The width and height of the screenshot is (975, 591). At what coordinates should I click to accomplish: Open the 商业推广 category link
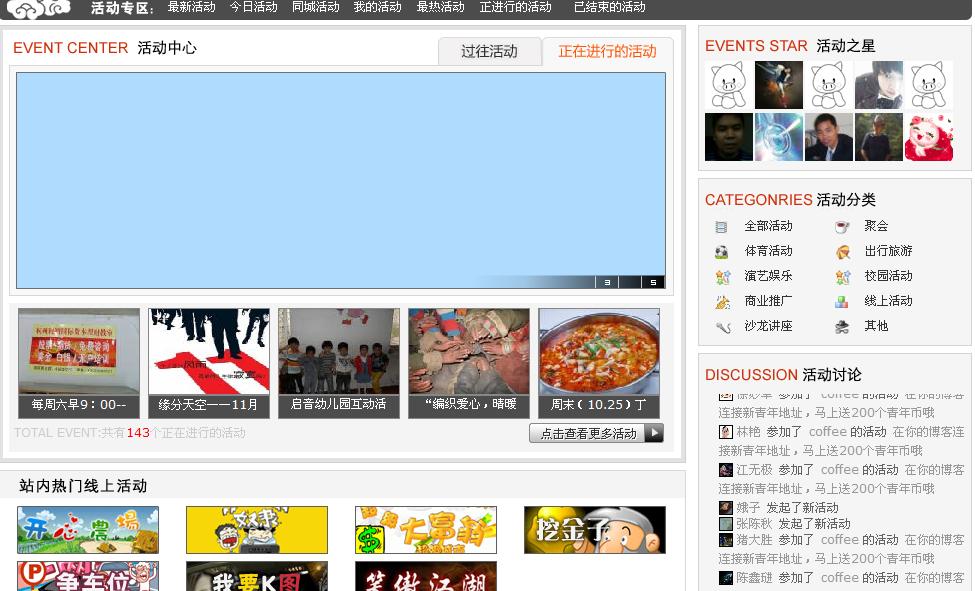[x=769, y=300]
